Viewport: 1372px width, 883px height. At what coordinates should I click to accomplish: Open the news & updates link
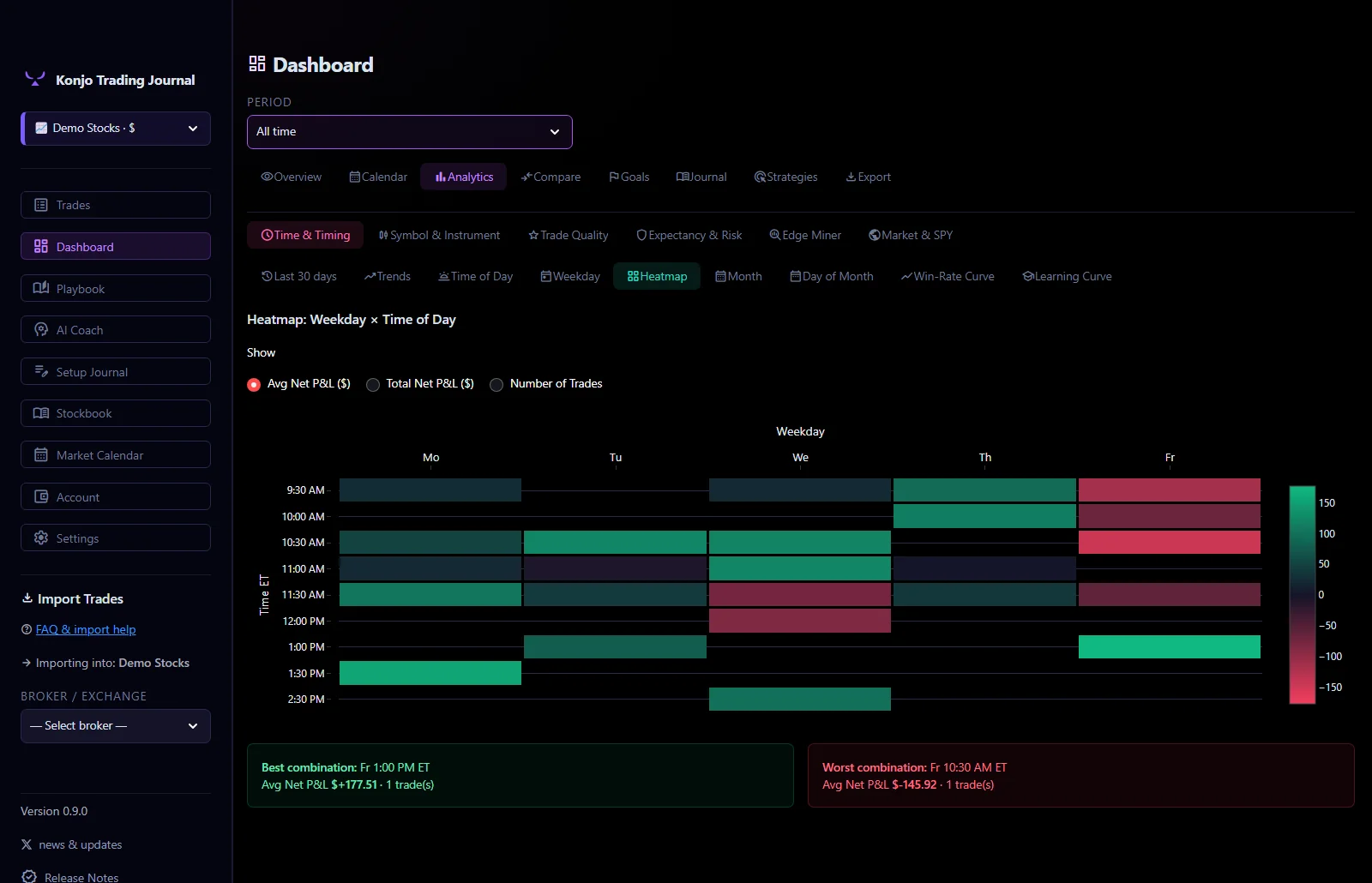click(81, 844)
